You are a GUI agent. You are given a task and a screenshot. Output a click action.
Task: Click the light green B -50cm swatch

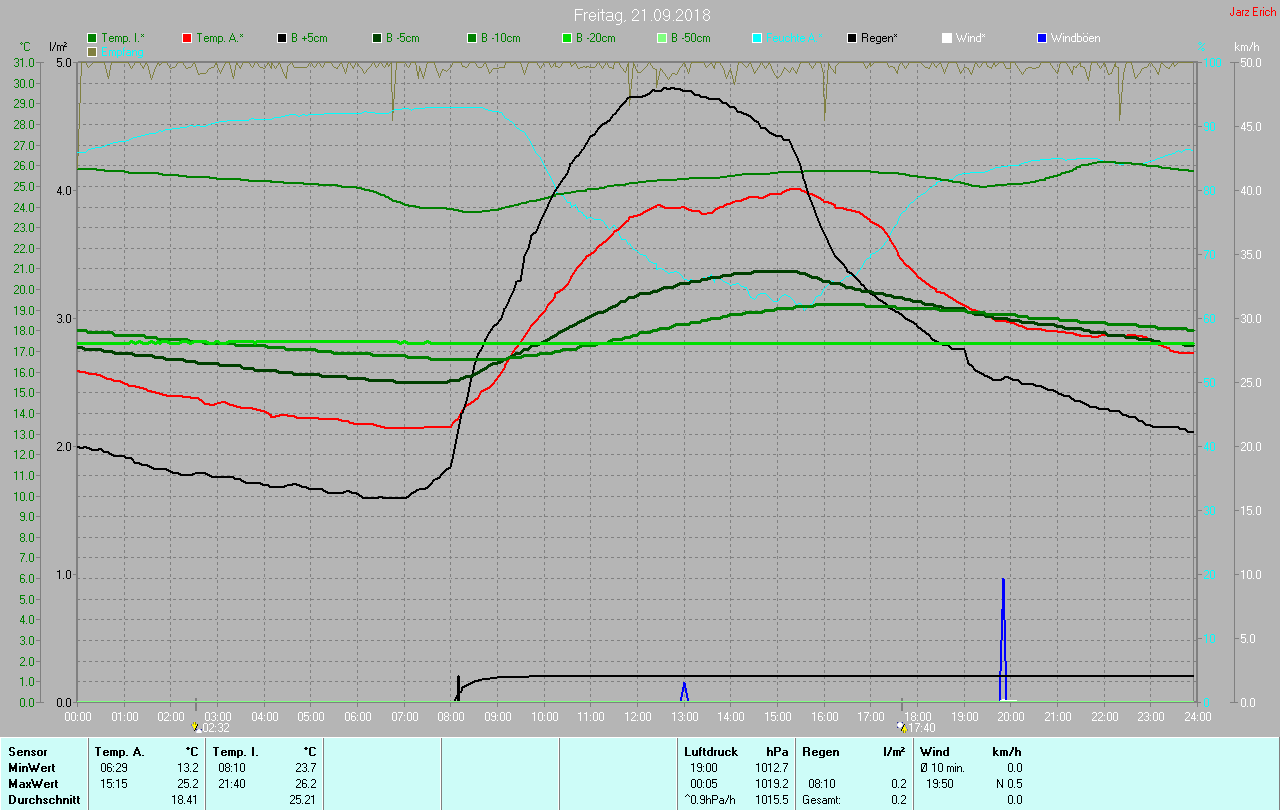point(662,38)
